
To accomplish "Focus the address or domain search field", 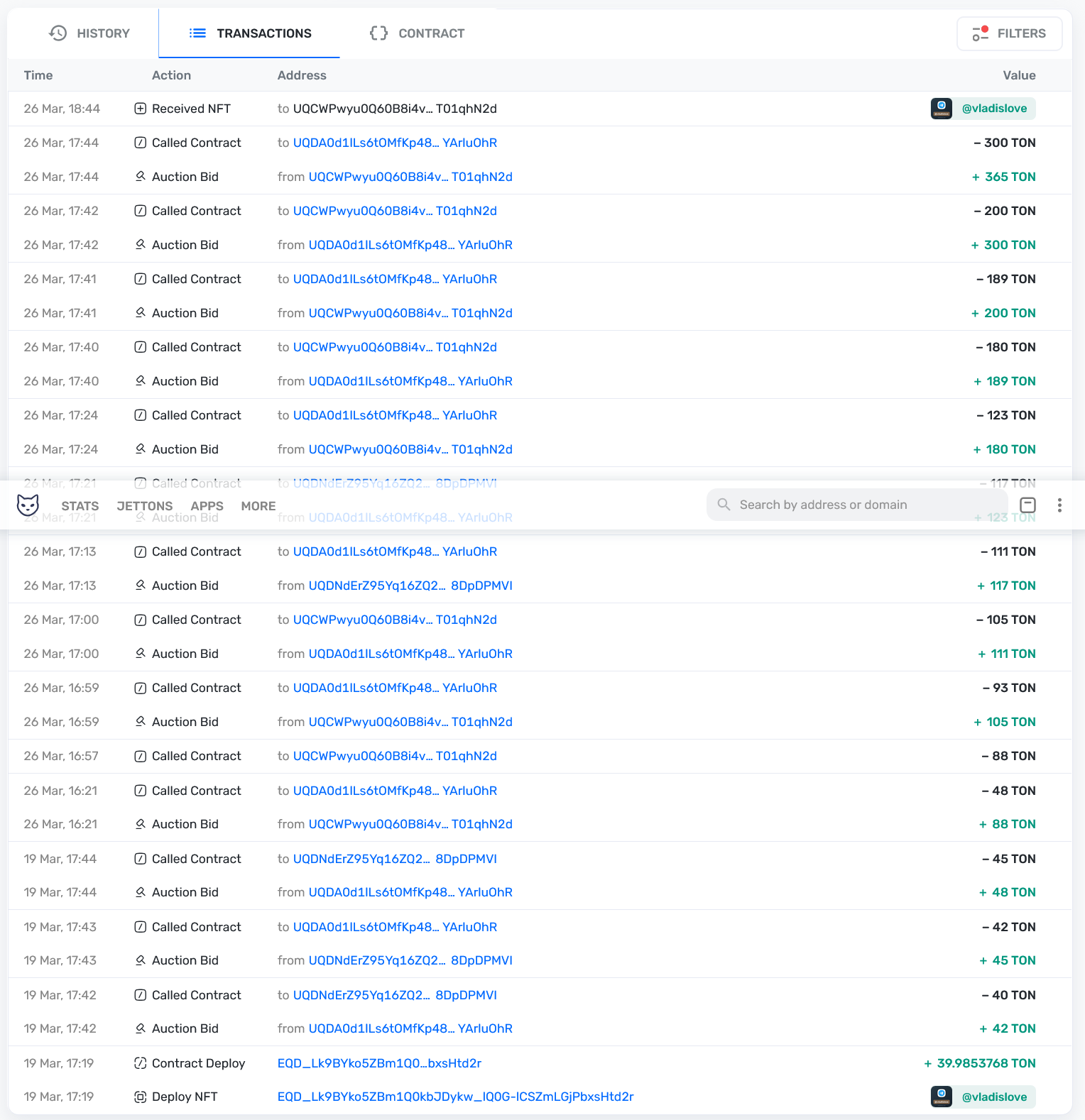I will coord(852,505).
